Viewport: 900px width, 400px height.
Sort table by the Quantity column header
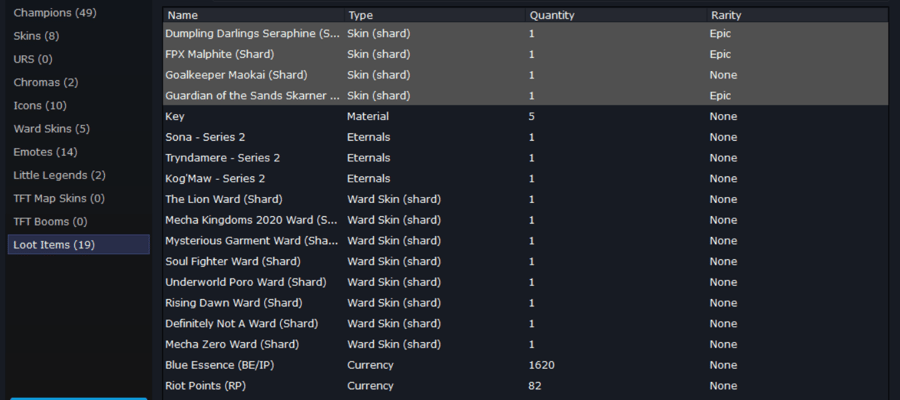coord(616,15)
